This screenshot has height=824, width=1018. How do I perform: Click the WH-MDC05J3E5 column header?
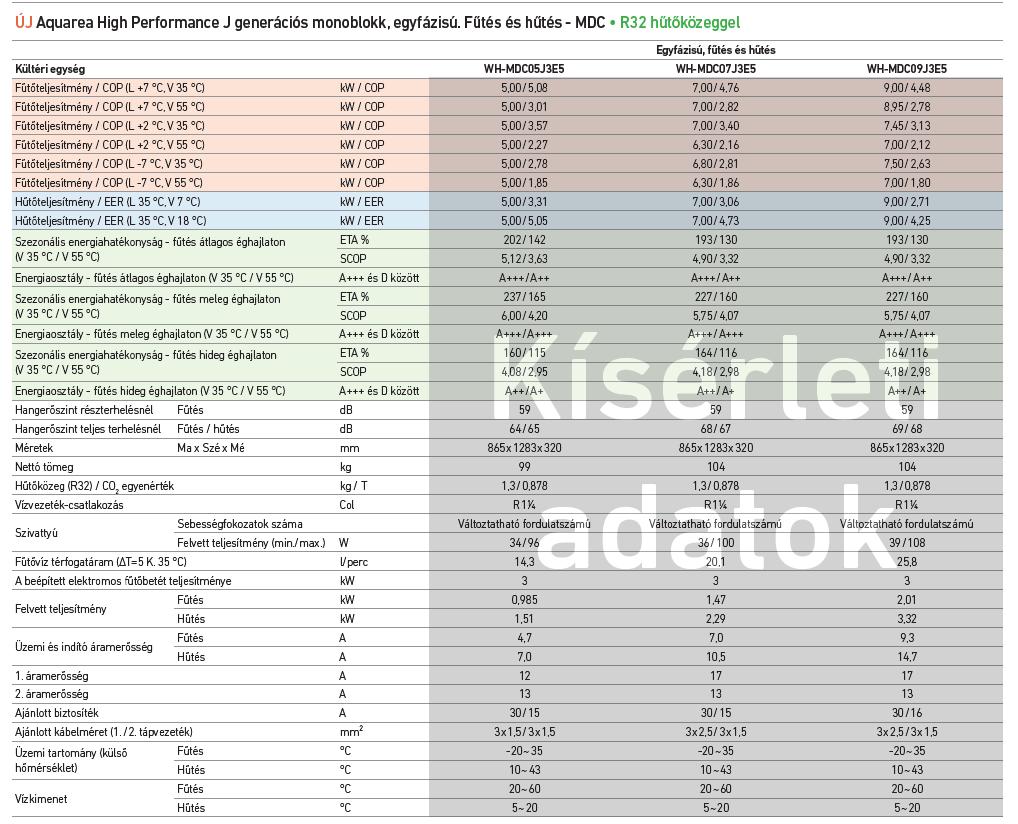click(524, 69)
